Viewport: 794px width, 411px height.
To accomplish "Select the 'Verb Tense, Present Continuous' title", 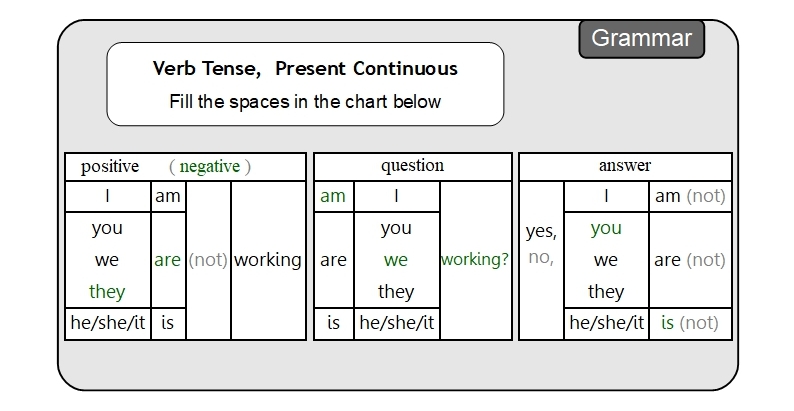I will tap(305, 69).
